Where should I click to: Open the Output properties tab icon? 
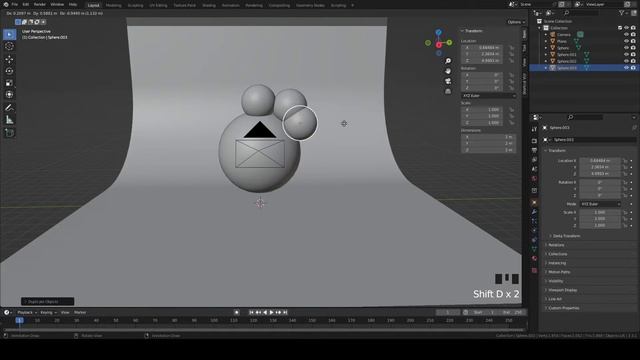point(534,150)
